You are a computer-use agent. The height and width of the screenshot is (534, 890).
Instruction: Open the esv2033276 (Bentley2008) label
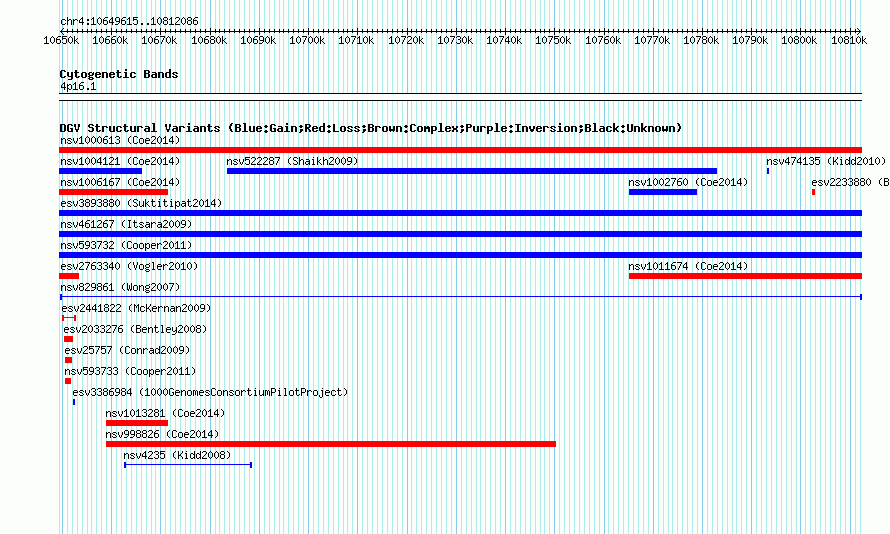[x=136, y=329]
